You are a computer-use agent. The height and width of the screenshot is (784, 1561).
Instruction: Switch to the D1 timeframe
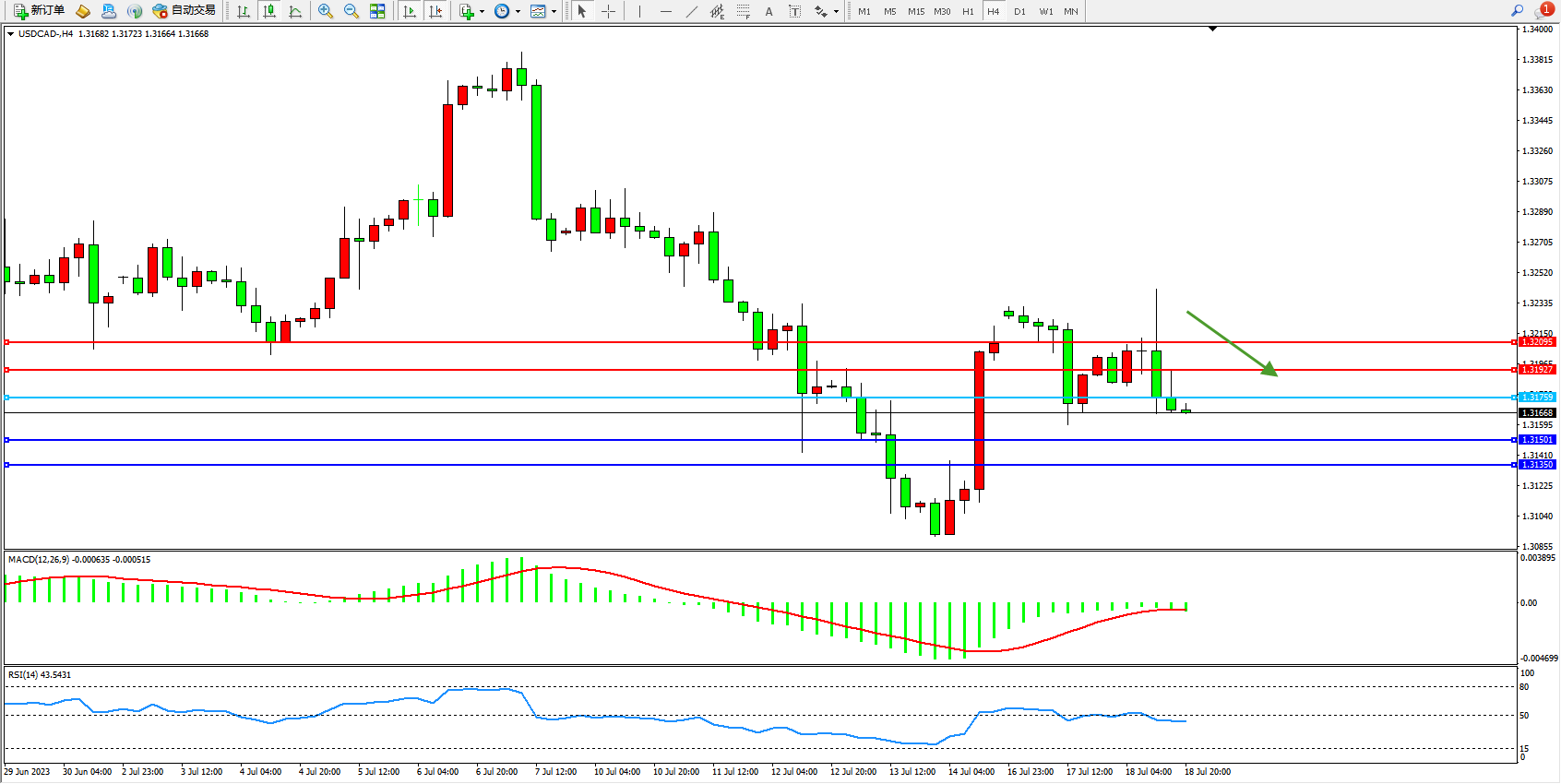point(1019,11)
